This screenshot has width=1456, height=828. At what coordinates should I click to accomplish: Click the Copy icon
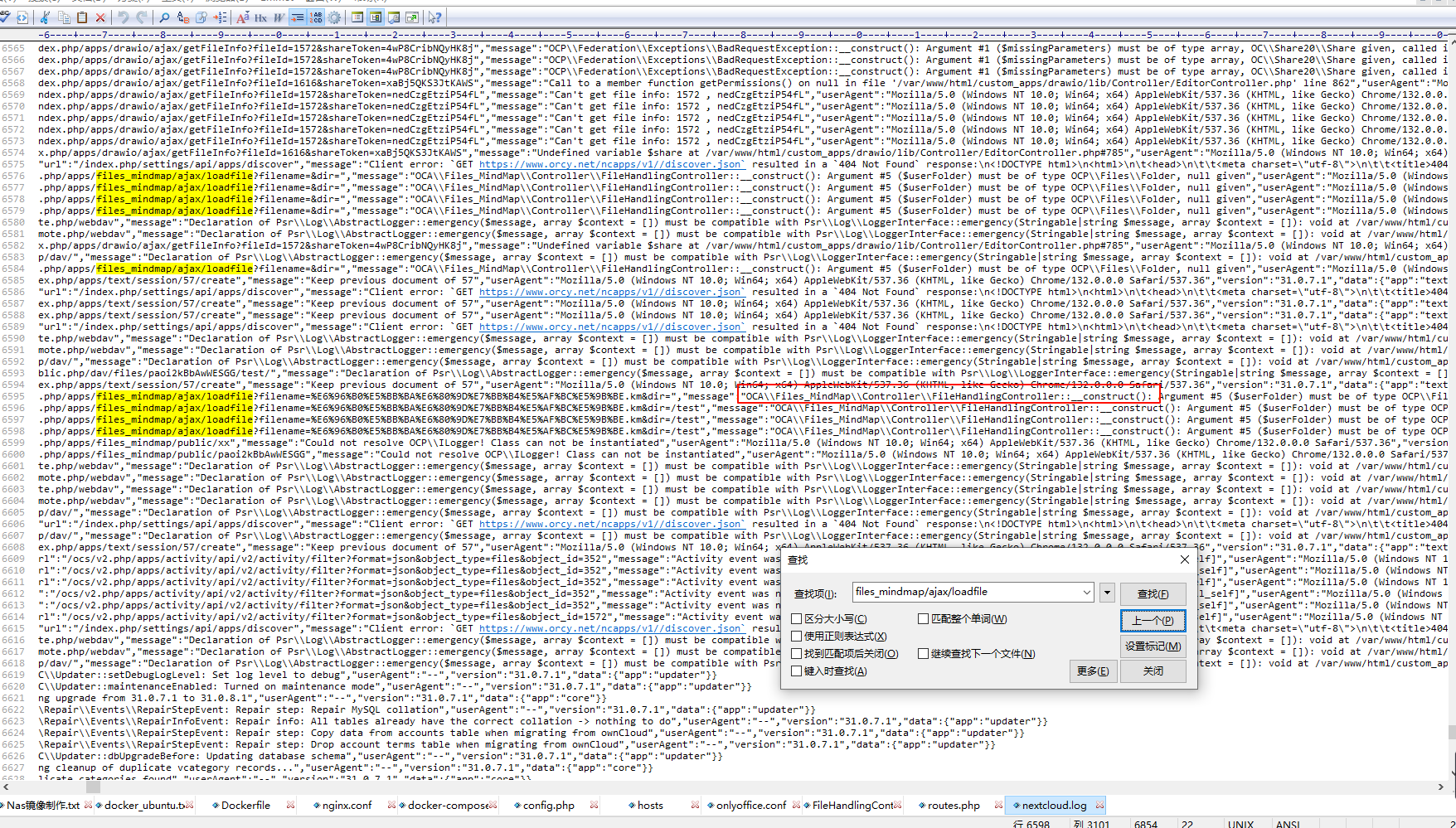pos(64,17)
